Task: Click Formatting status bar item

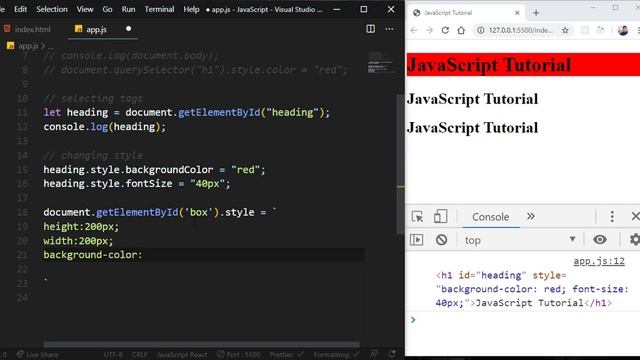Action: 337,355
